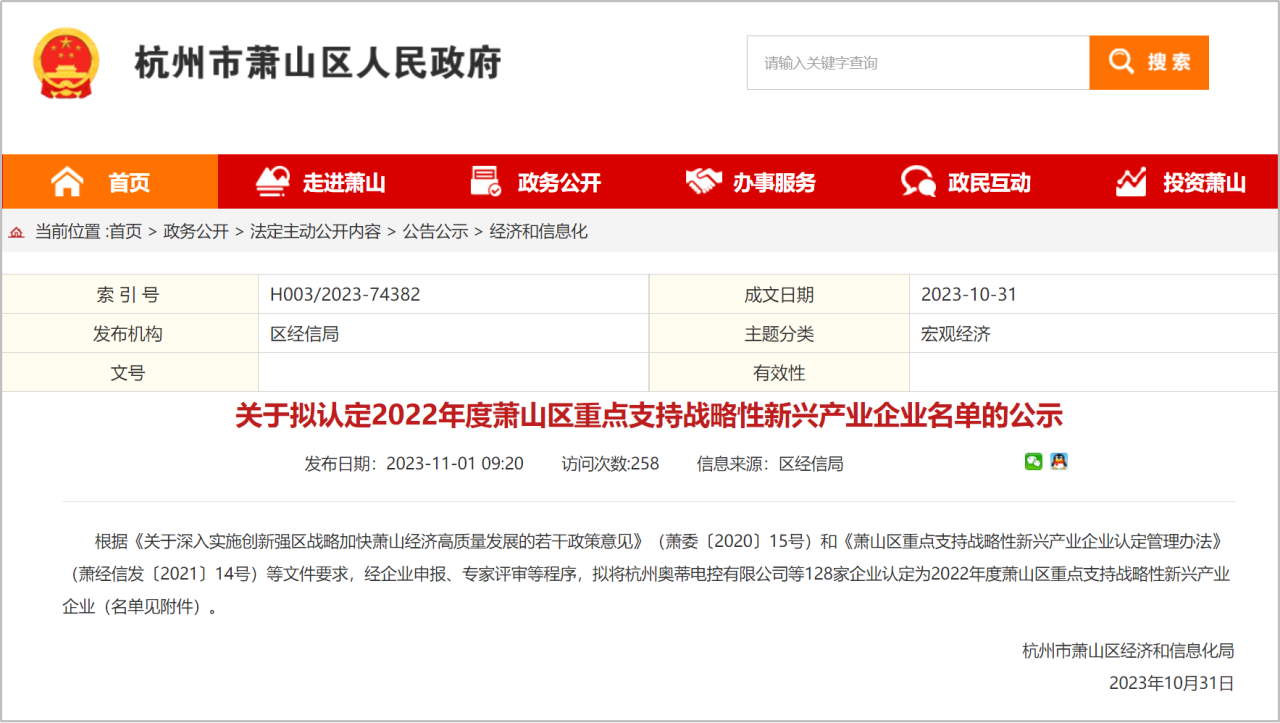The height and width of the screenshot is (723, 1280).
Task: Go to 法定主动公开内容 in the breadcrumb
Action: (315, 232)
